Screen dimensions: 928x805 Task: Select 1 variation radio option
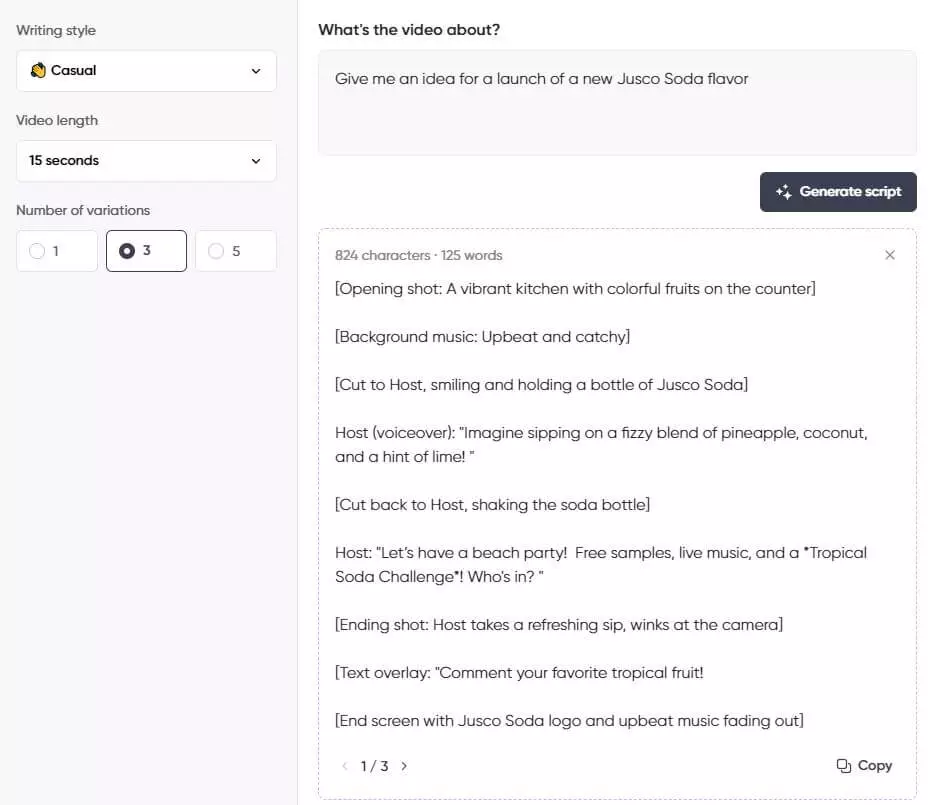click(57, 251)
